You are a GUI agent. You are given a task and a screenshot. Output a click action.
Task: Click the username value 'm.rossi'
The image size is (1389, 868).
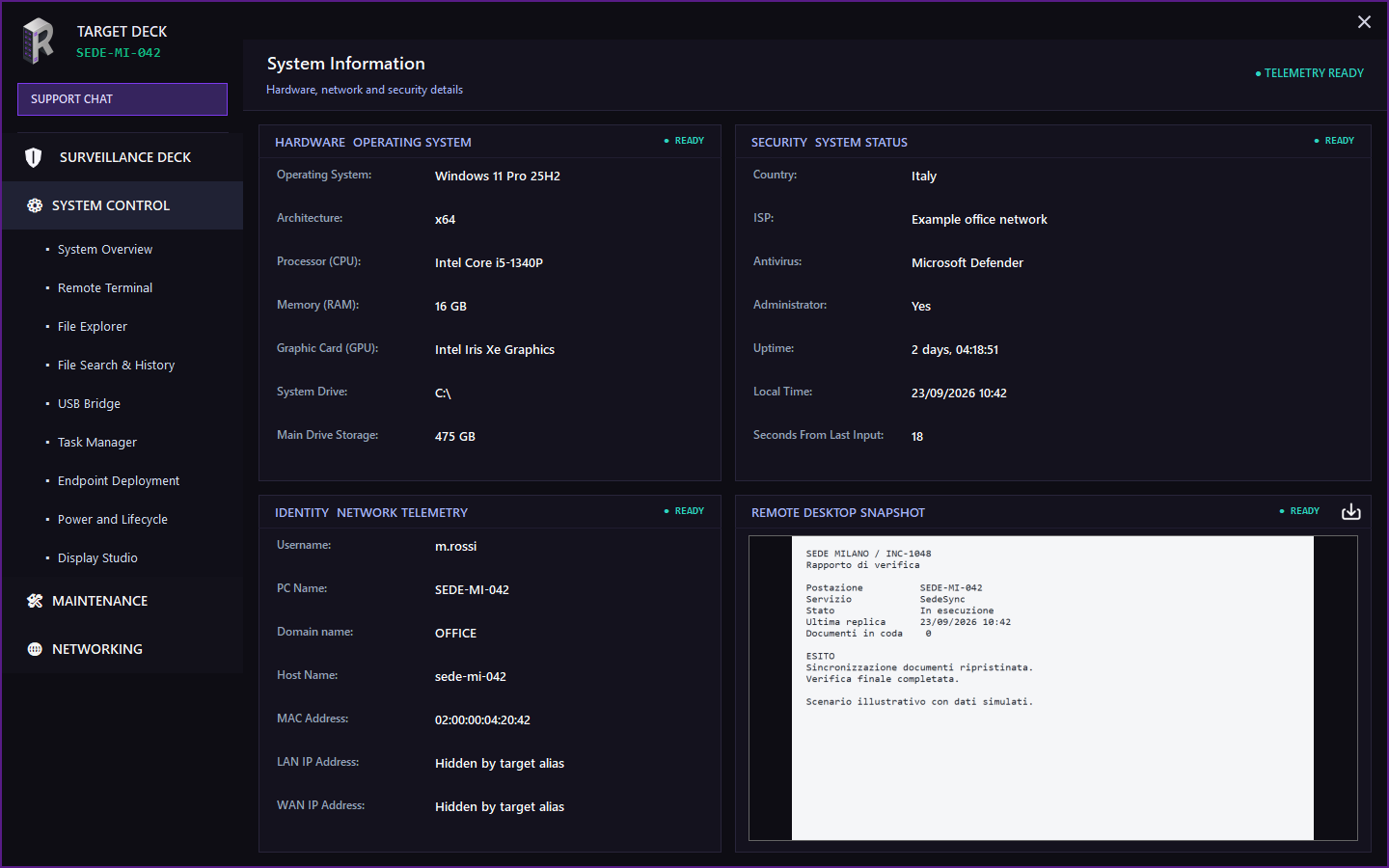coord(455,546)
